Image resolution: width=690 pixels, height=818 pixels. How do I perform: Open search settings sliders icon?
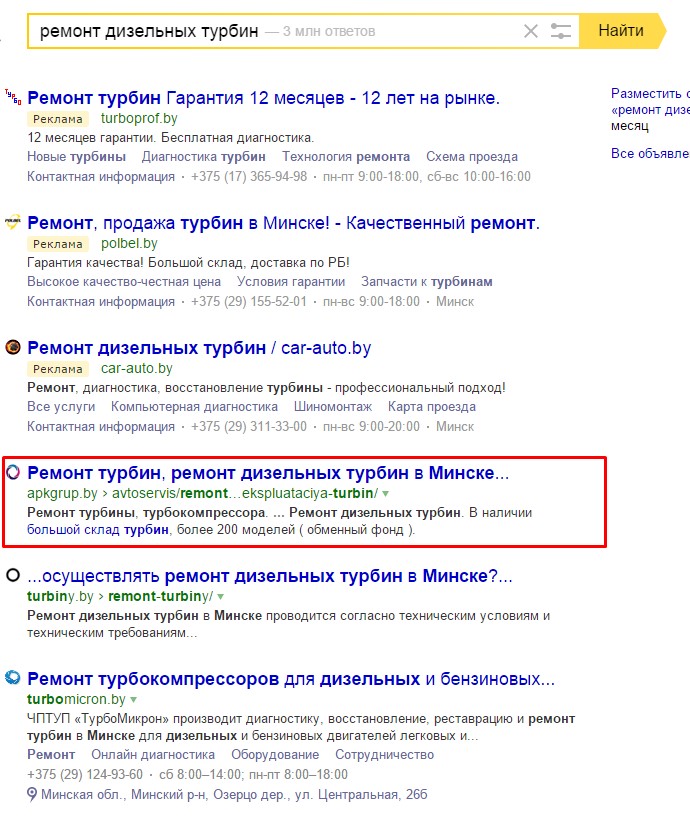click(562, 31)
